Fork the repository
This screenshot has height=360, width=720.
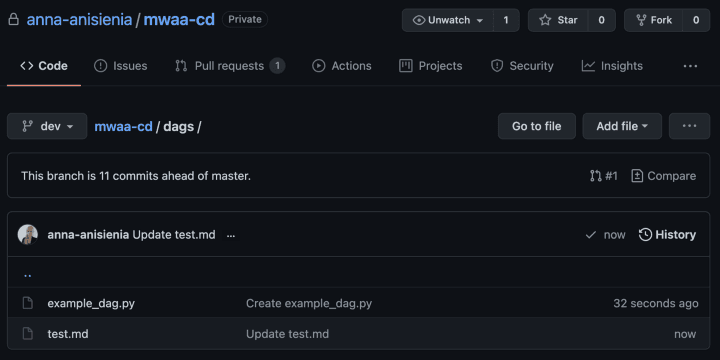click(x=653, y=20)
